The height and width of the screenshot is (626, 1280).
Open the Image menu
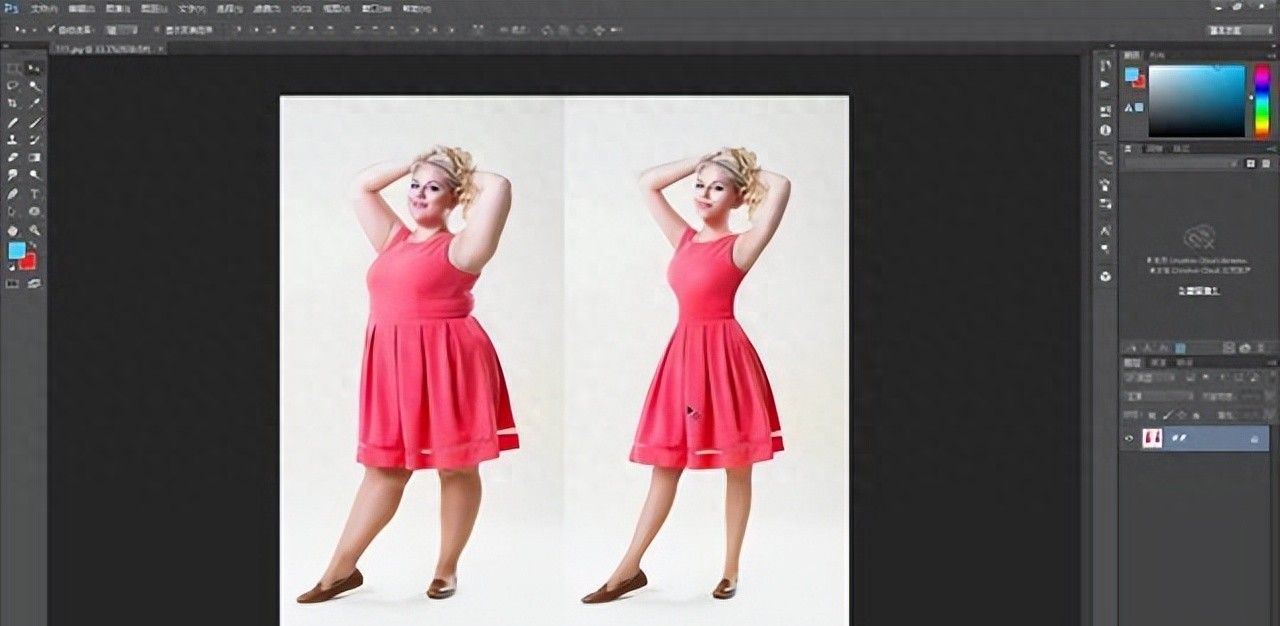[118, 9]
